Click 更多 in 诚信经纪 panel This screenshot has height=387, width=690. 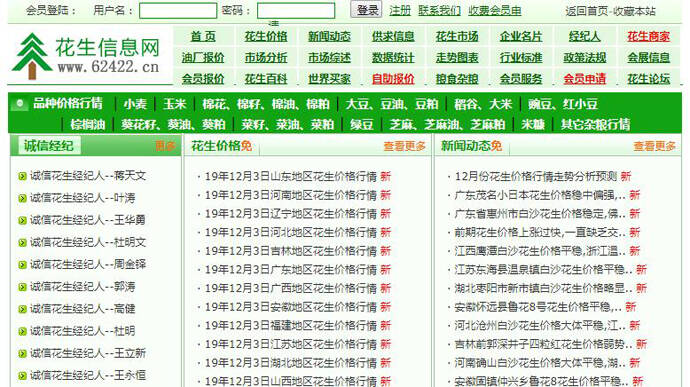click(x=165, y=146)
